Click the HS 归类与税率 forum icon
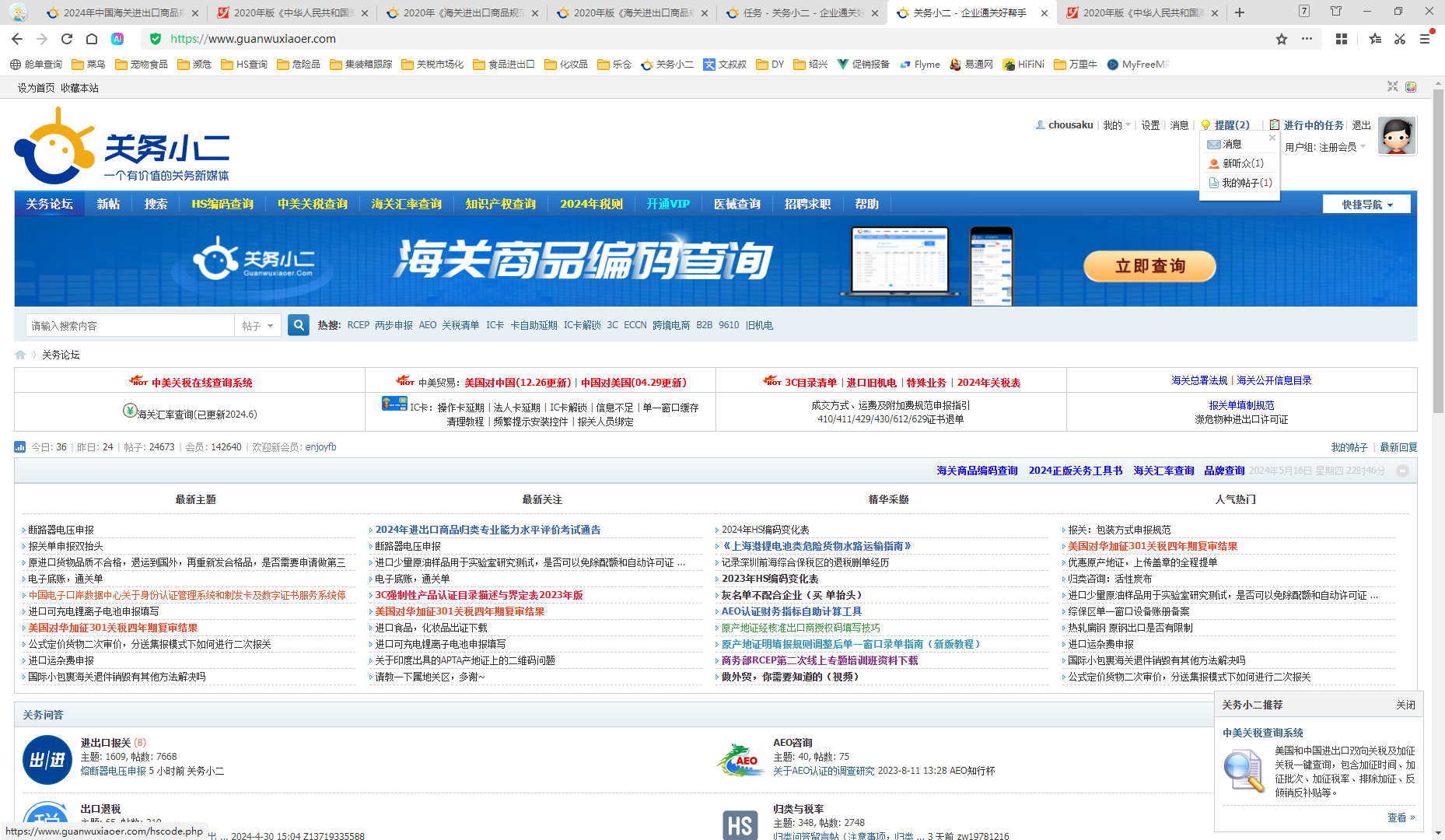This screenshot has height=840, width=1445. pos(740,824)
